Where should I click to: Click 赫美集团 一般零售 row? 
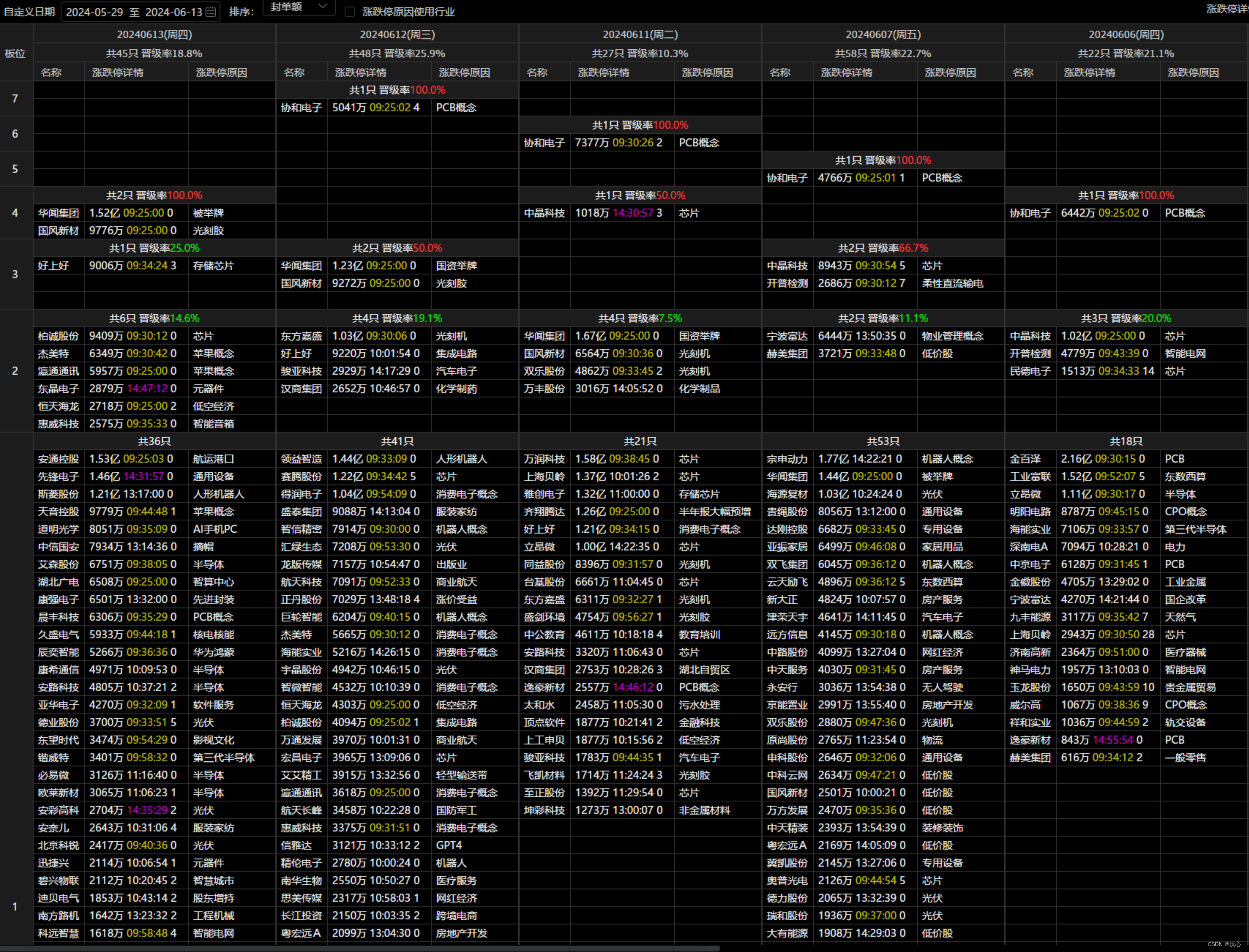point(1126,758)
